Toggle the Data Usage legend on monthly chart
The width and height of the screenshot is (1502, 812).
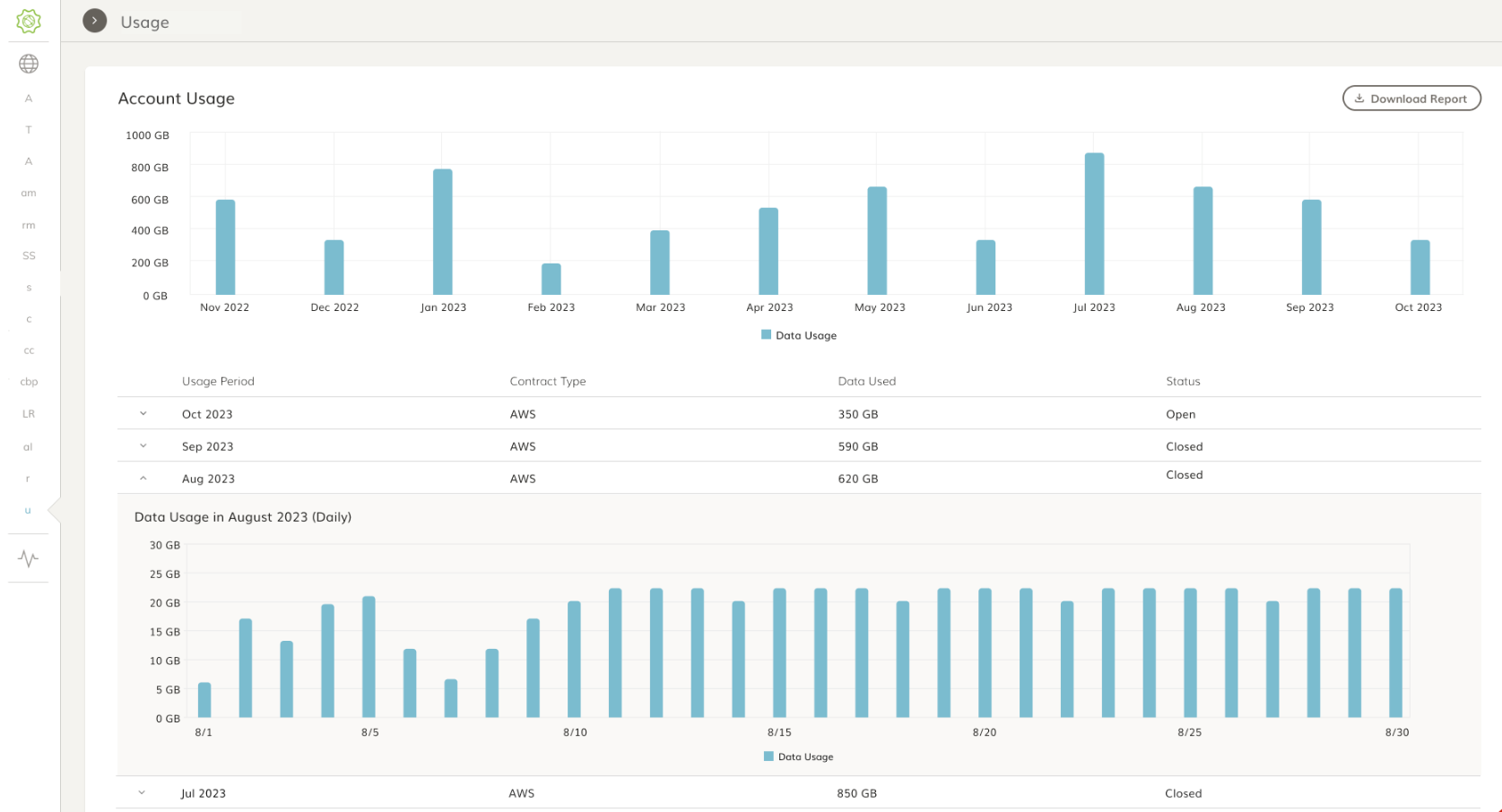pos(797,334)
